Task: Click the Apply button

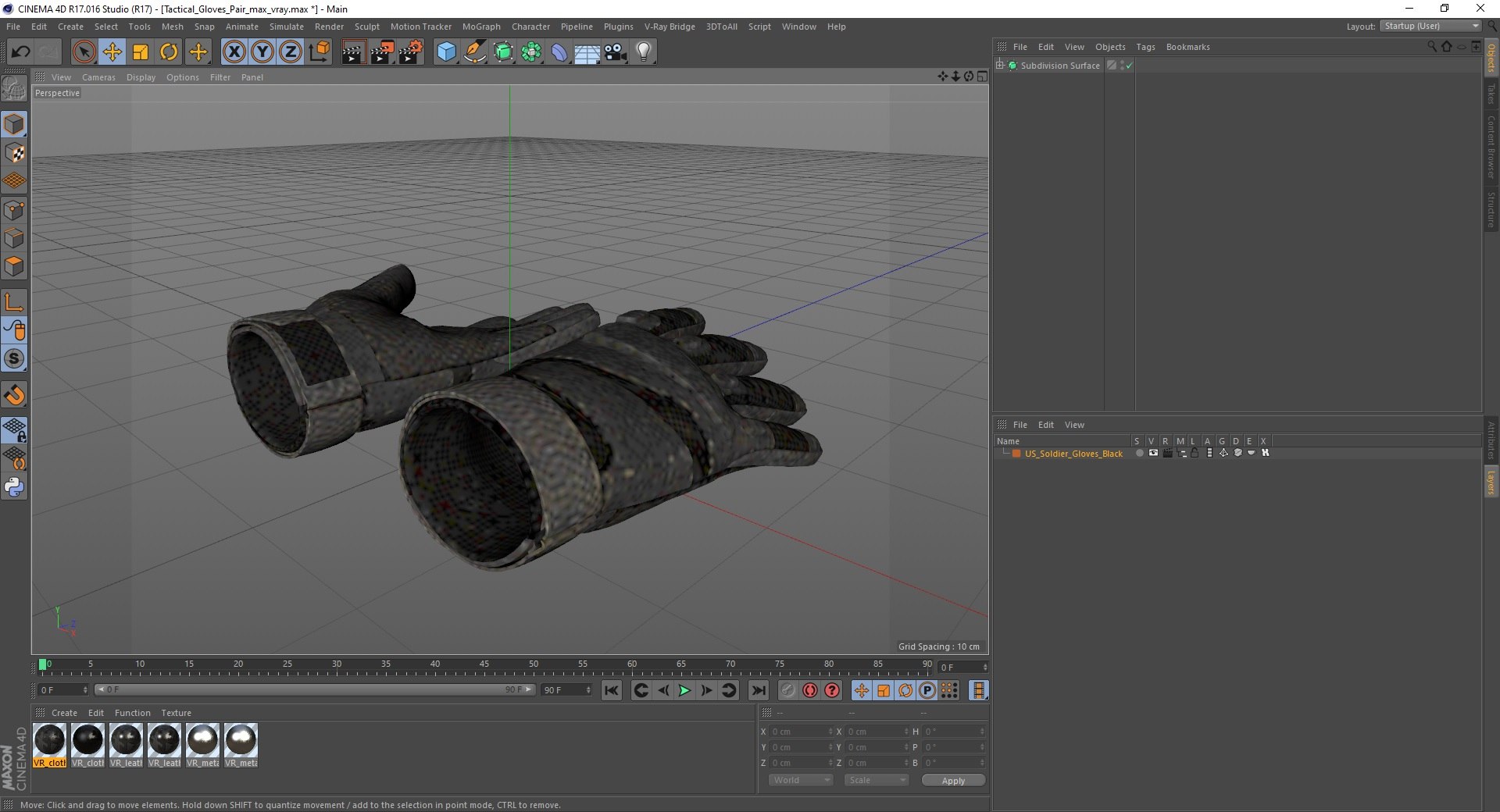Action: point(953,781)
